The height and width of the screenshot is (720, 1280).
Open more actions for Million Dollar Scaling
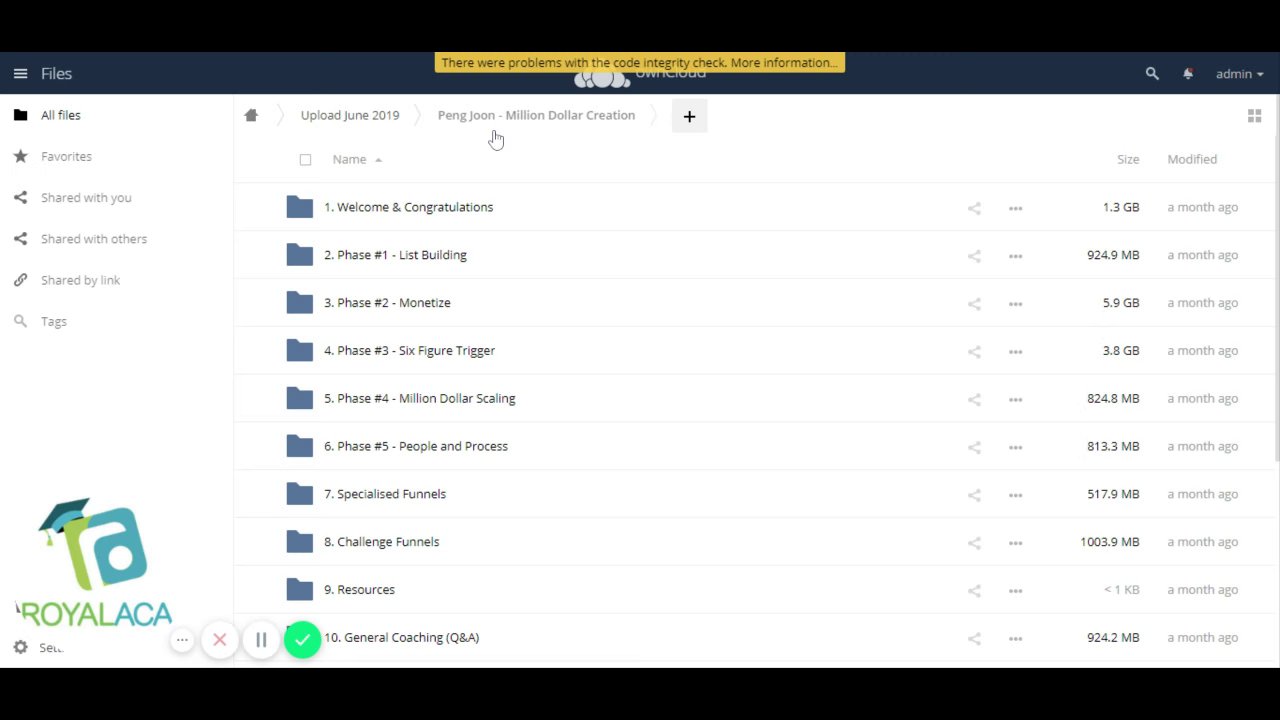point(1015,399)
